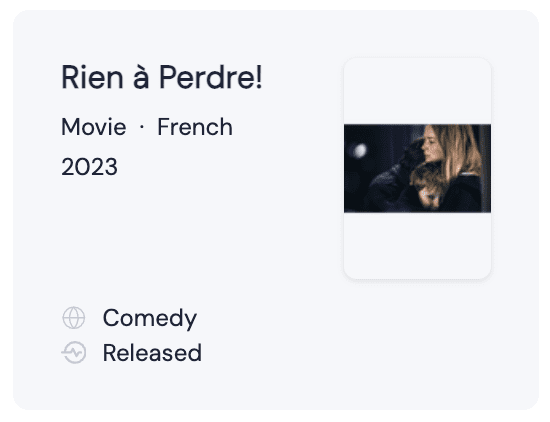Screen dimensions: 550x422
Task: Click the child's head in the film still
Action: (426, 184)
